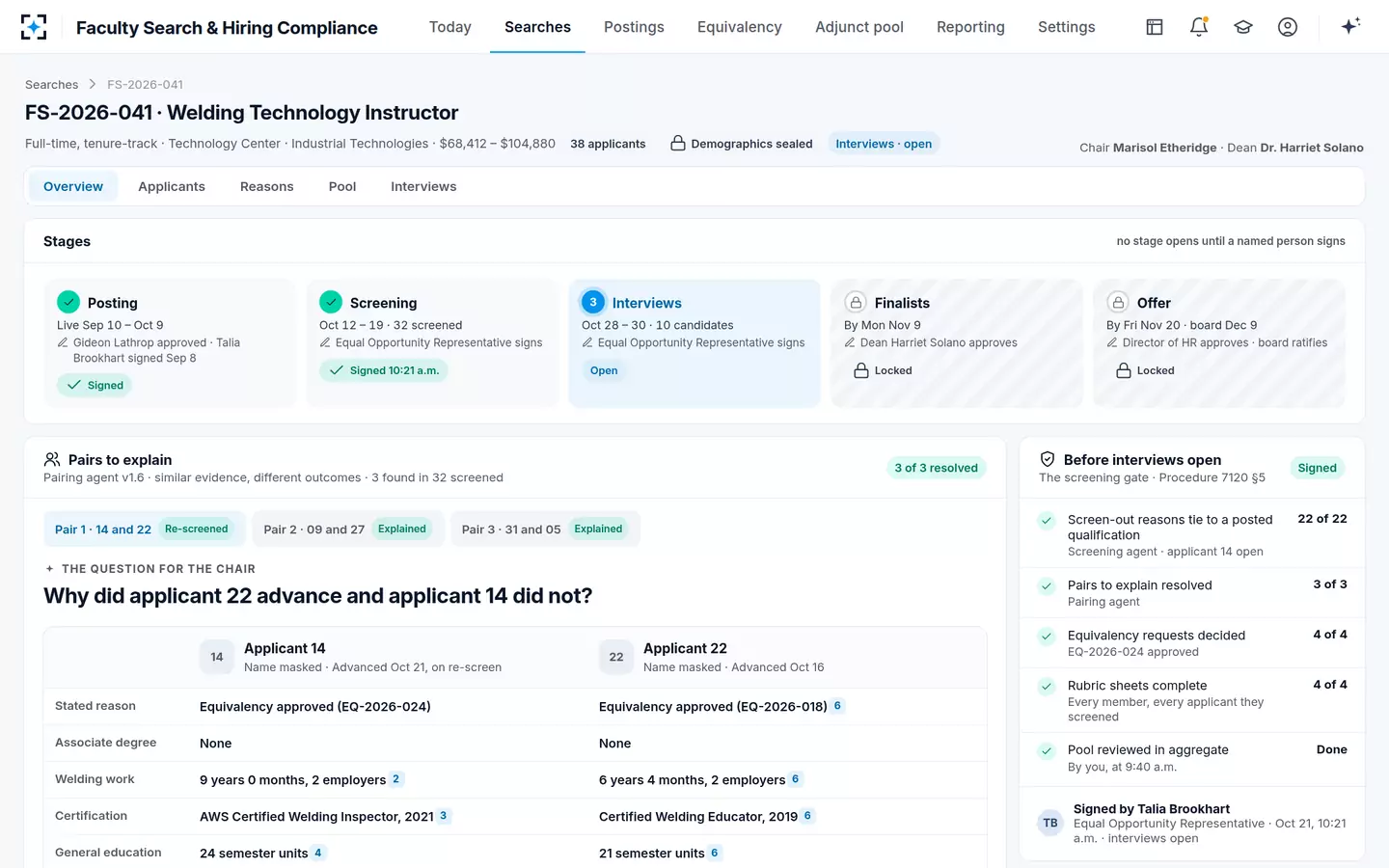Viewport: 1389px width, 868px height.
Task: Open the Pool tab
Action: pyautogui.click(x=342, y=186)
